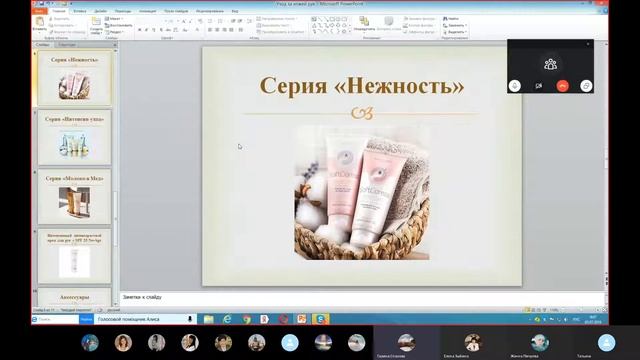Click the participants icon in call panel
The width and height of the screenshot is (640, 360).
tap(551, 64)
